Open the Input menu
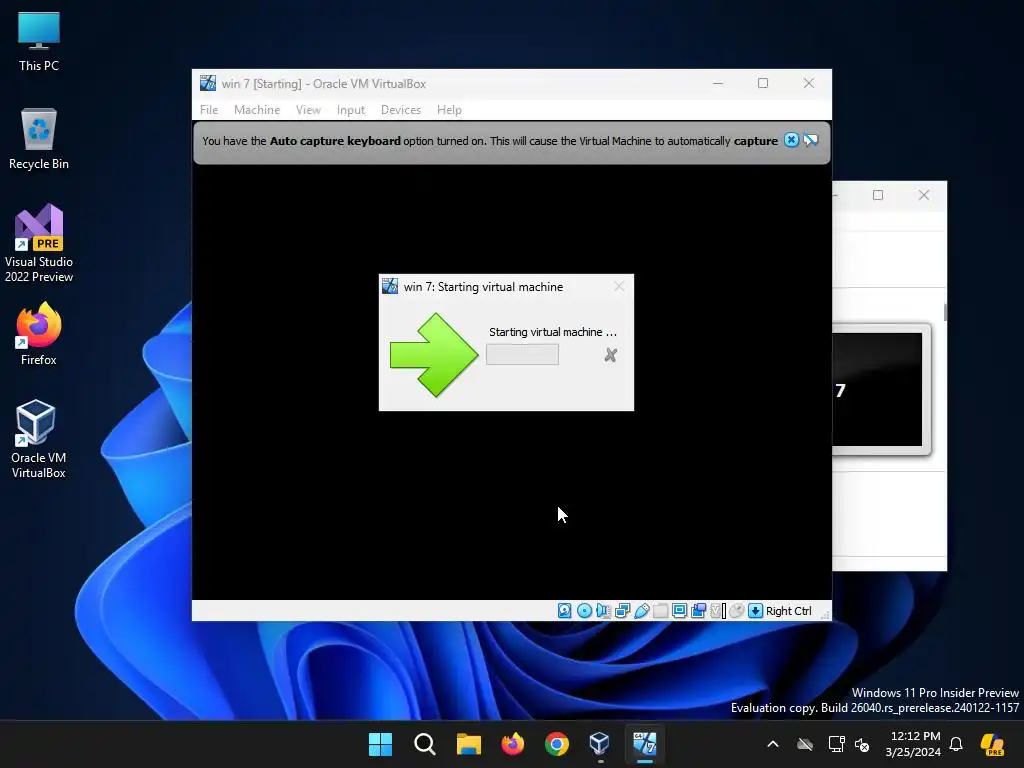 click(351, 110)
